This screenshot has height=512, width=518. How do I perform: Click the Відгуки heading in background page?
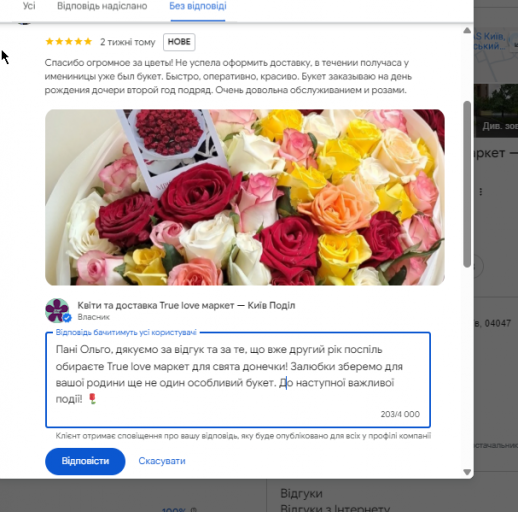click(301, 493)
